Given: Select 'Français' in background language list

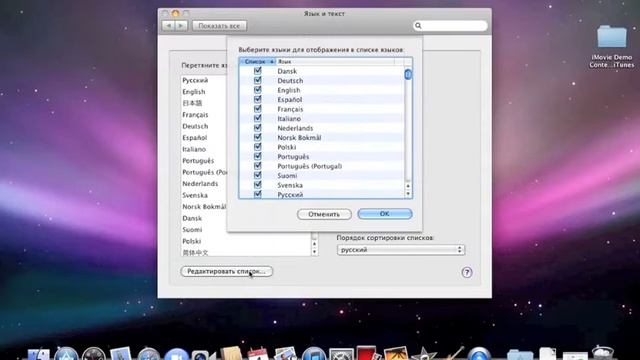Looking at the screenshot, I should [x=195, y=115].
